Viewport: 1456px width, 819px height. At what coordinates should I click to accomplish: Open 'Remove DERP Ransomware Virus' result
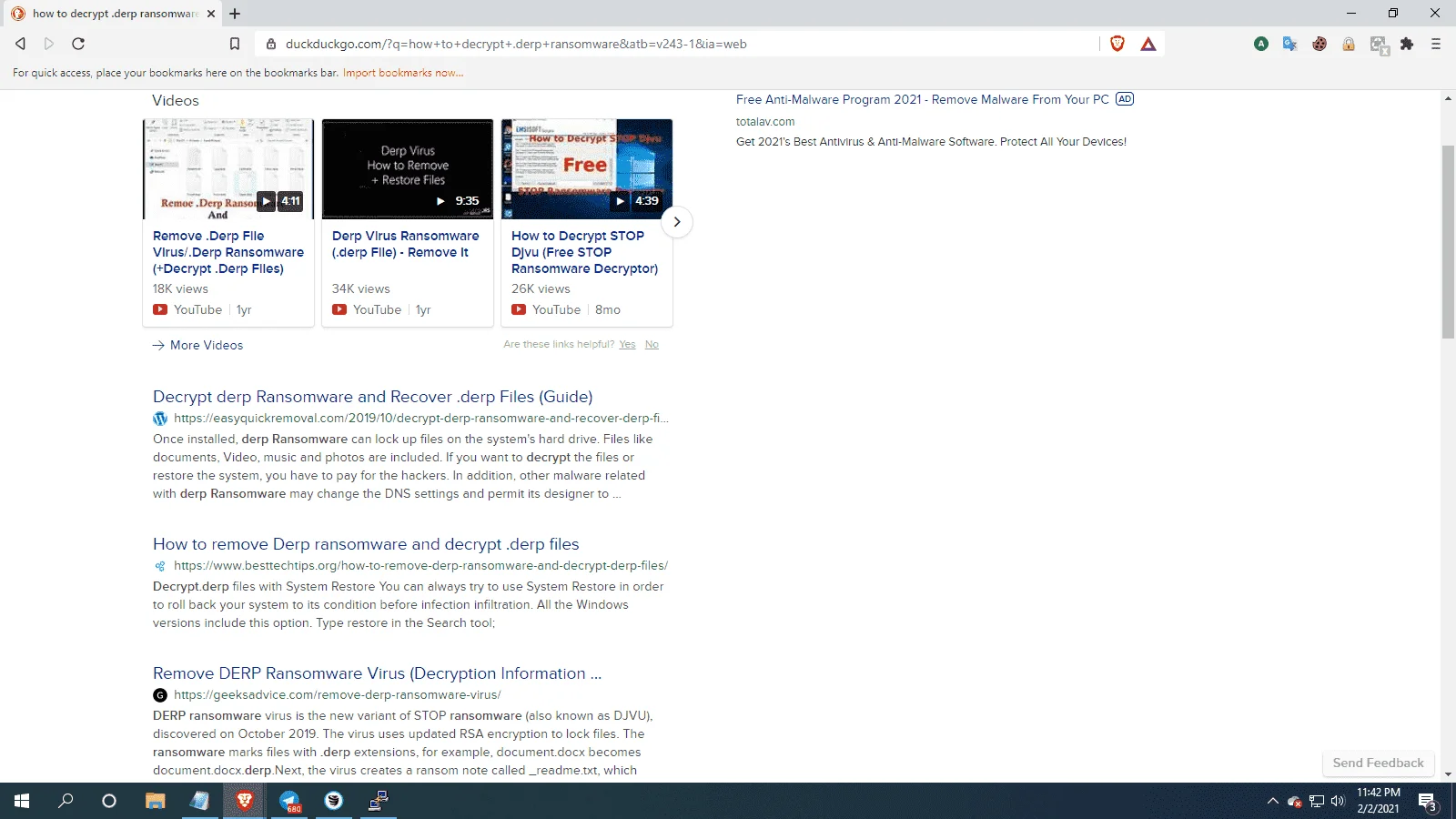(377, 673)
